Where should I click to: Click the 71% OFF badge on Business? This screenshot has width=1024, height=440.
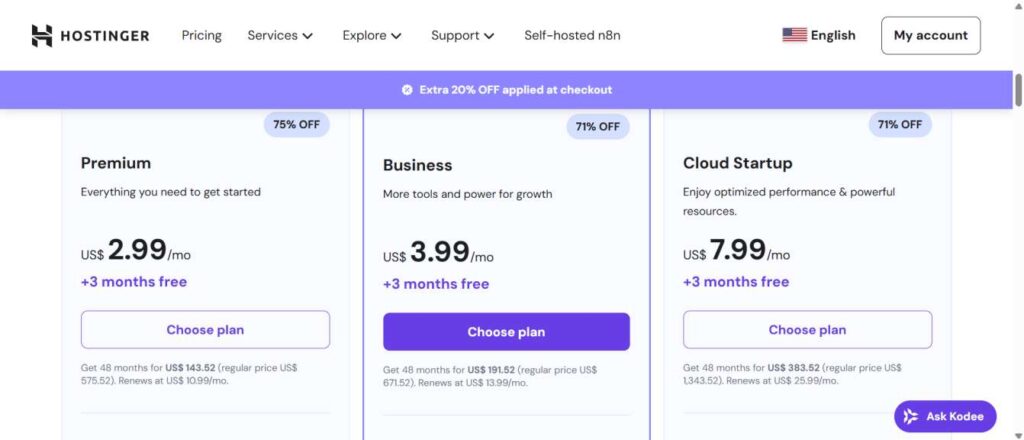click(598, 127)
